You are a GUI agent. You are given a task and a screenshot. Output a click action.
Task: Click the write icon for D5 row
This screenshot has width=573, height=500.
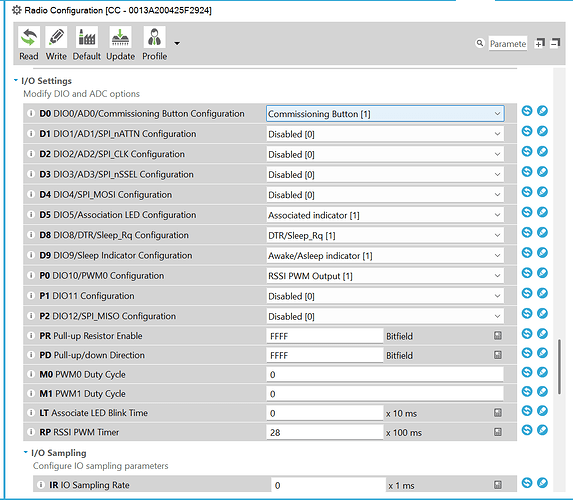(542, 212)
